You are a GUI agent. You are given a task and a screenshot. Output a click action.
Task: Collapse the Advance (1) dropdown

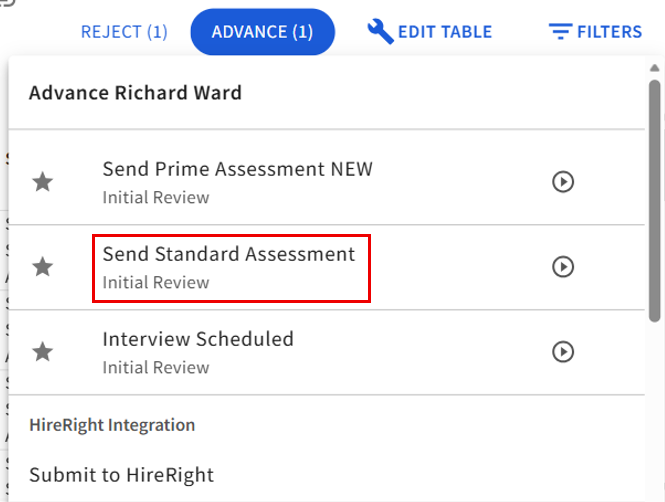click(262, 32)
